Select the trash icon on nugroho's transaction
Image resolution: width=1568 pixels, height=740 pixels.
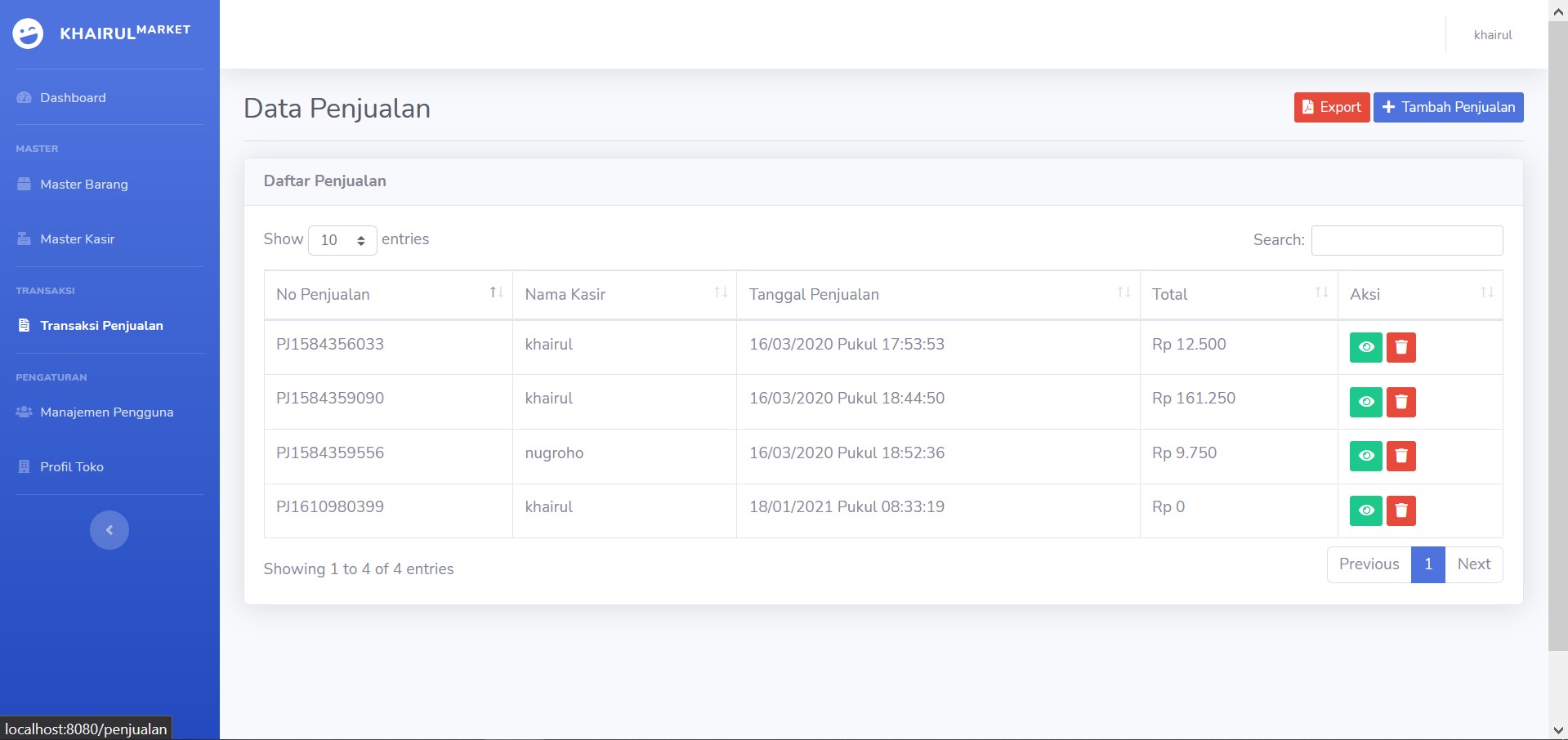click(x=1401, y=457)
